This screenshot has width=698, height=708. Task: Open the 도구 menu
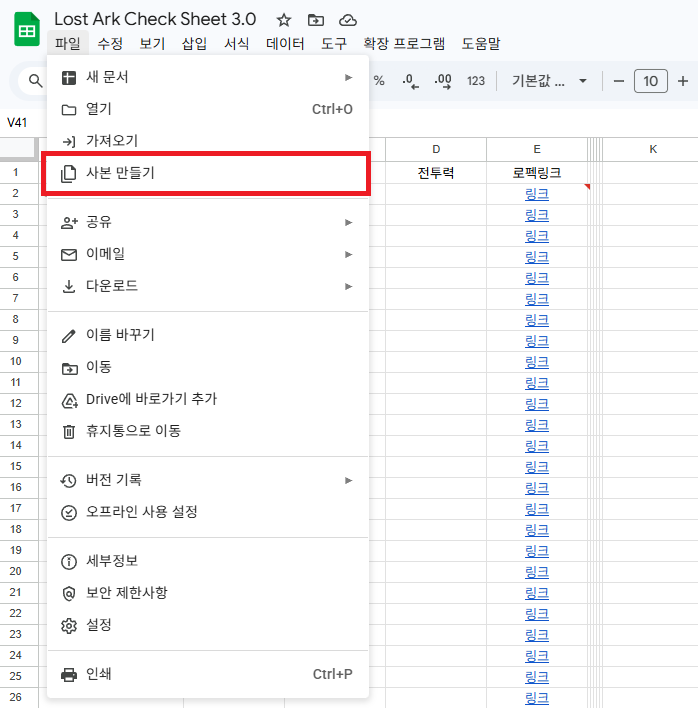coord(334,44)
